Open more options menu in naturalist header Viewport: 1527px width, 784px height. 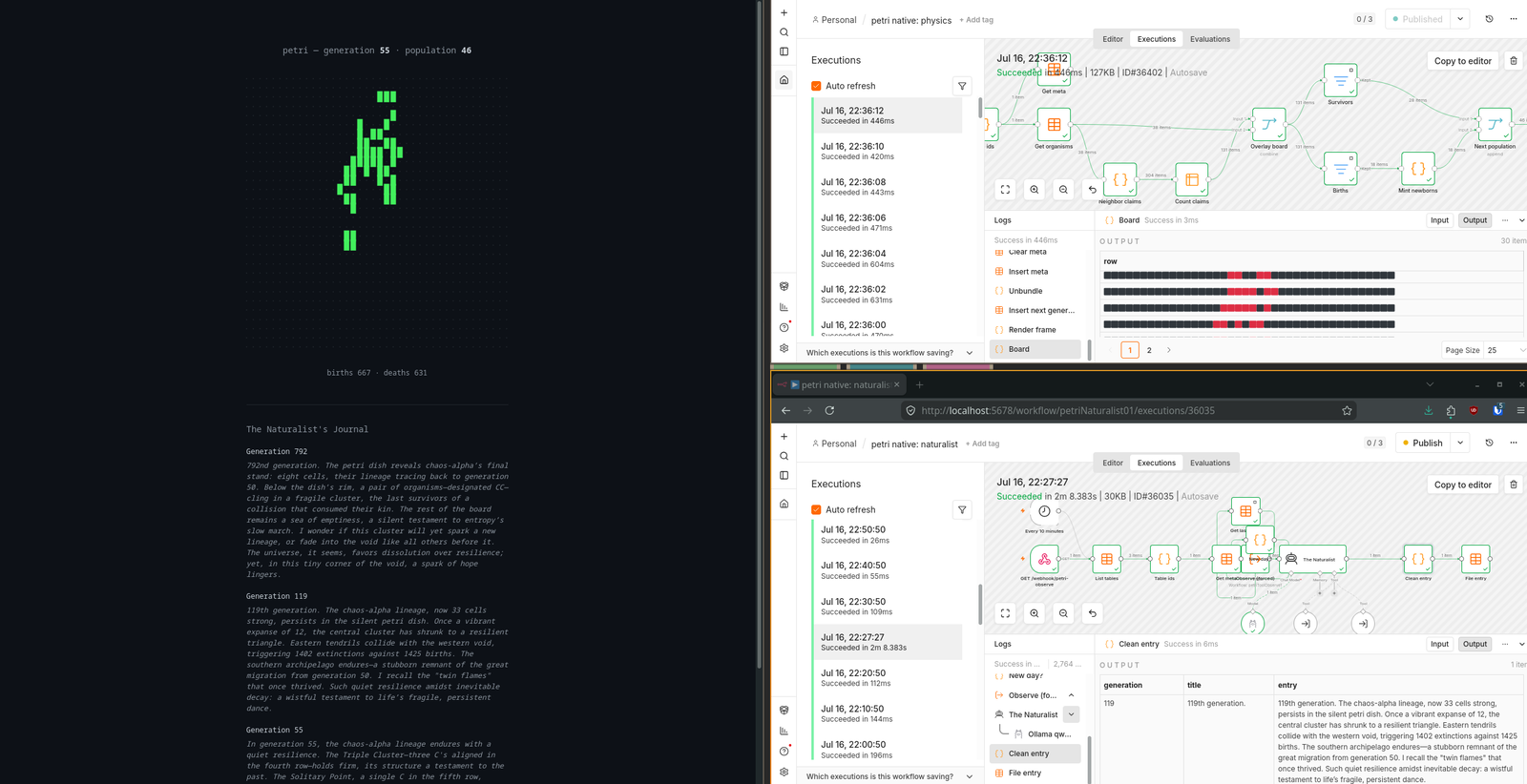coord(1513,443)
